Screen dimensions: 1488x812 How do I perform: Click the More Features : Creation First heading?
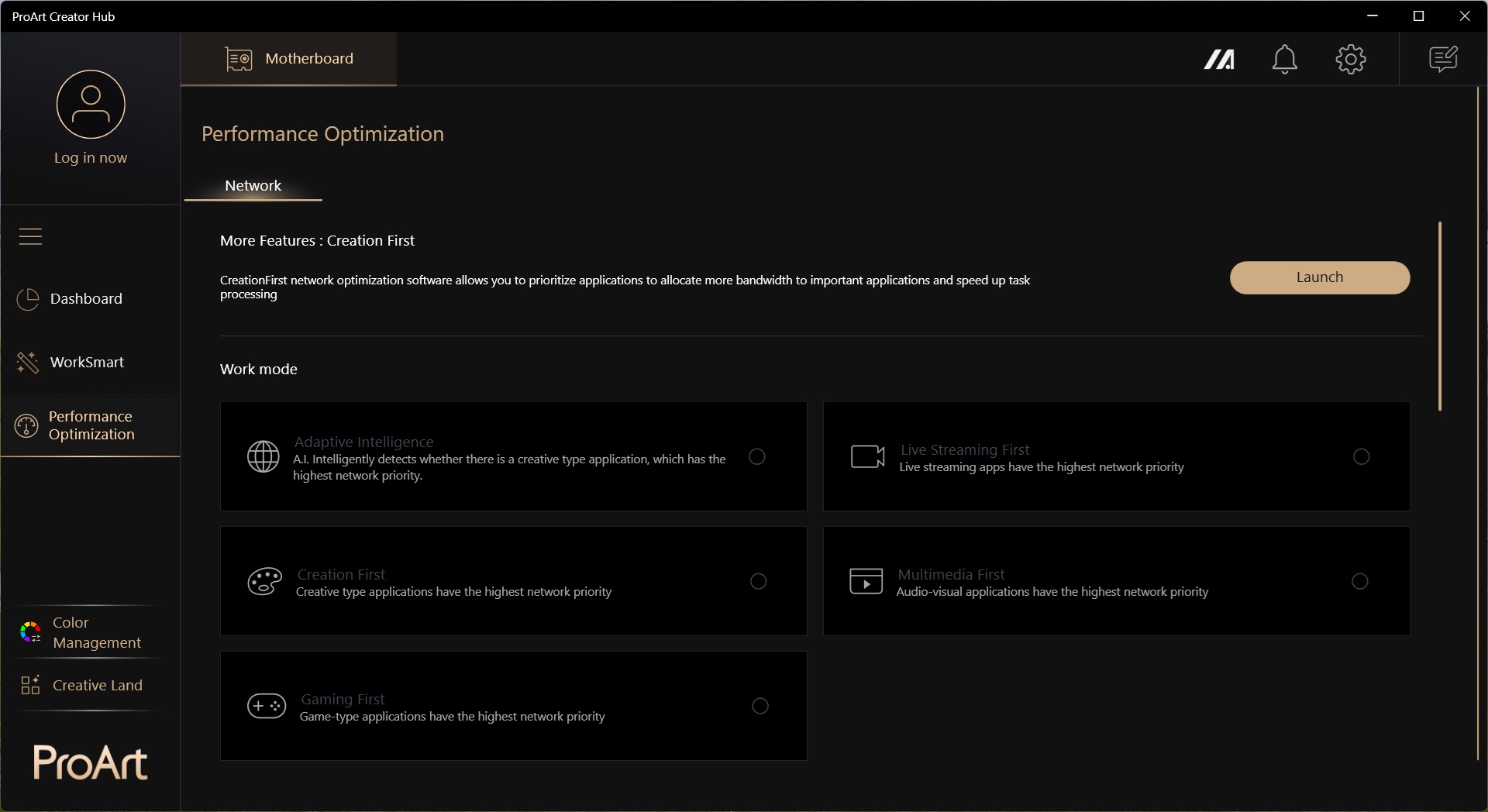click(x=317, y=241)
